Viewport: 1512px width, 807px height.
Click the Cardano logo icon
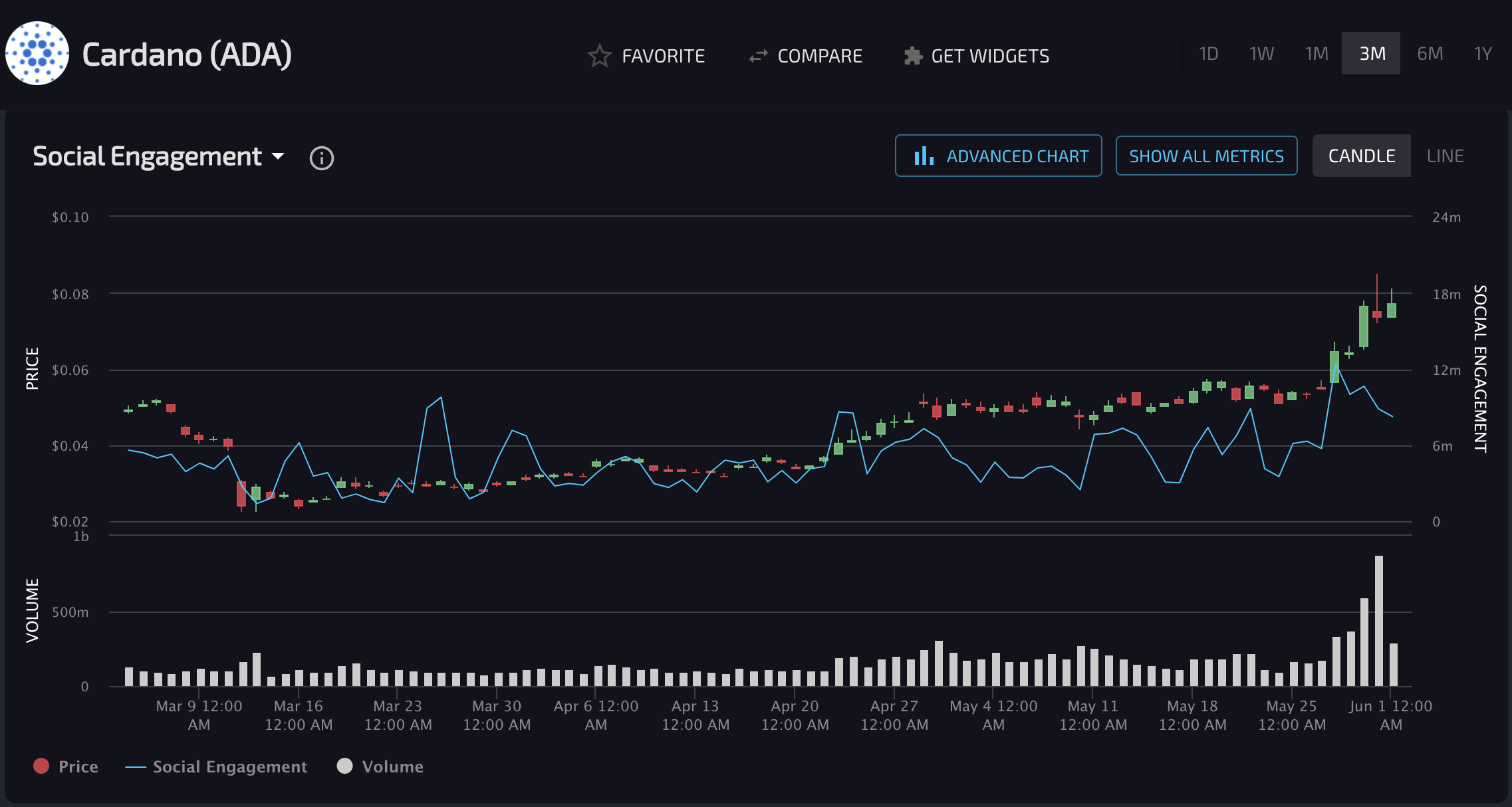(x=37, y=53)
